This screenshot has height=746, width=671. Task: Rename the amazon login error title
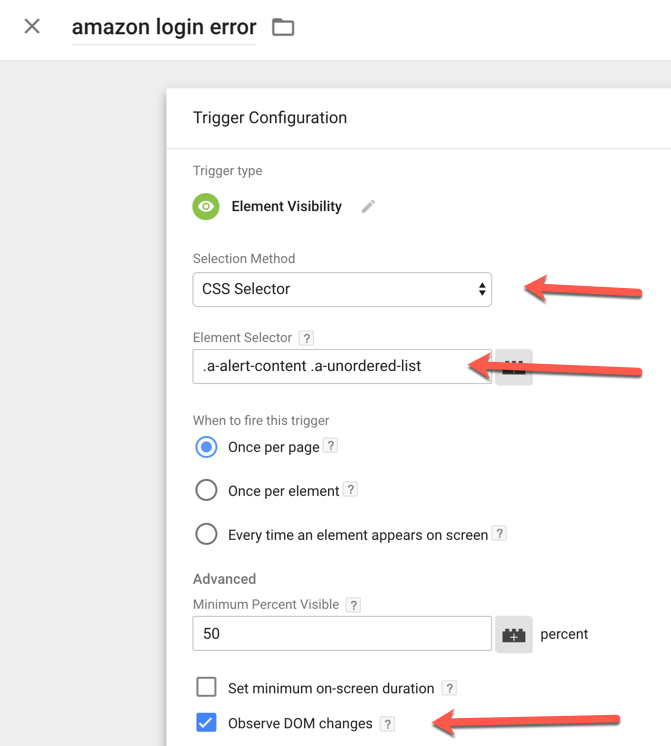point(164,27)
